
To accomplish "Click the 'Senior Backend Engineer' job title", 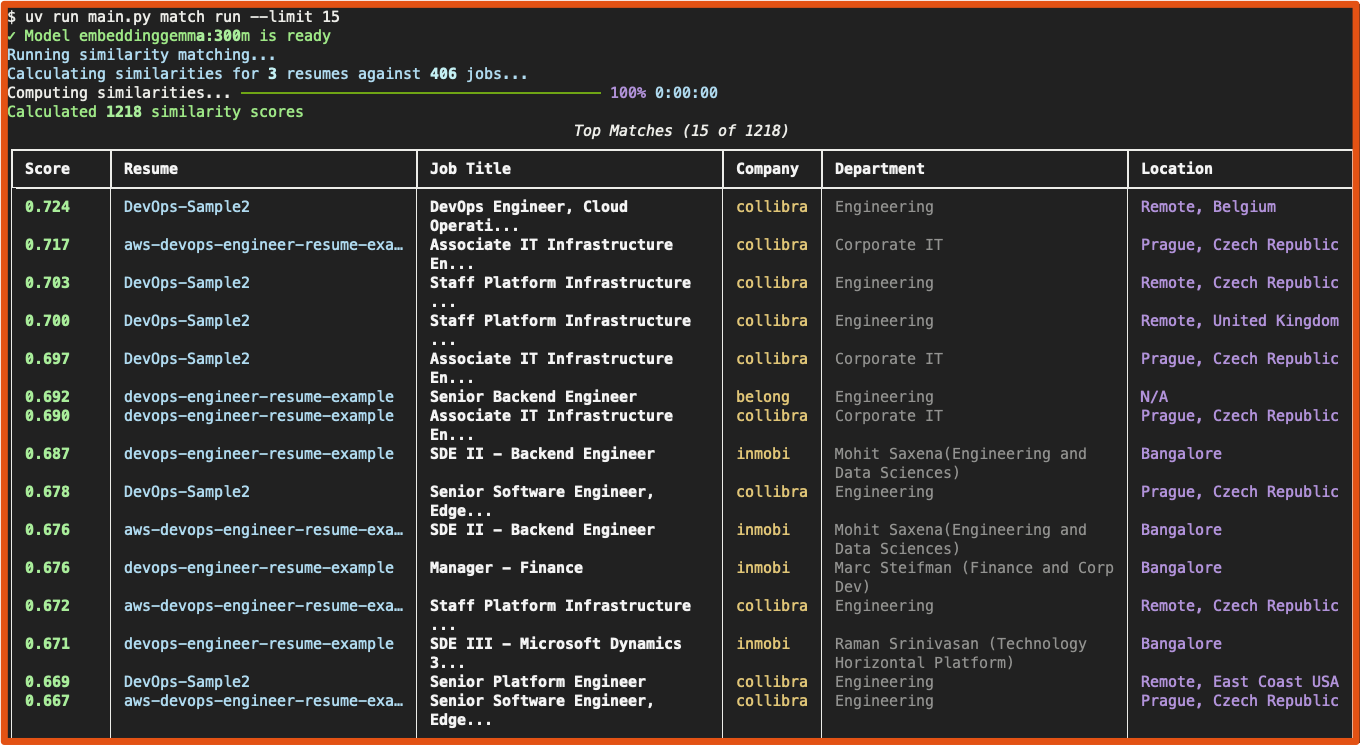I will coord(533,397).
